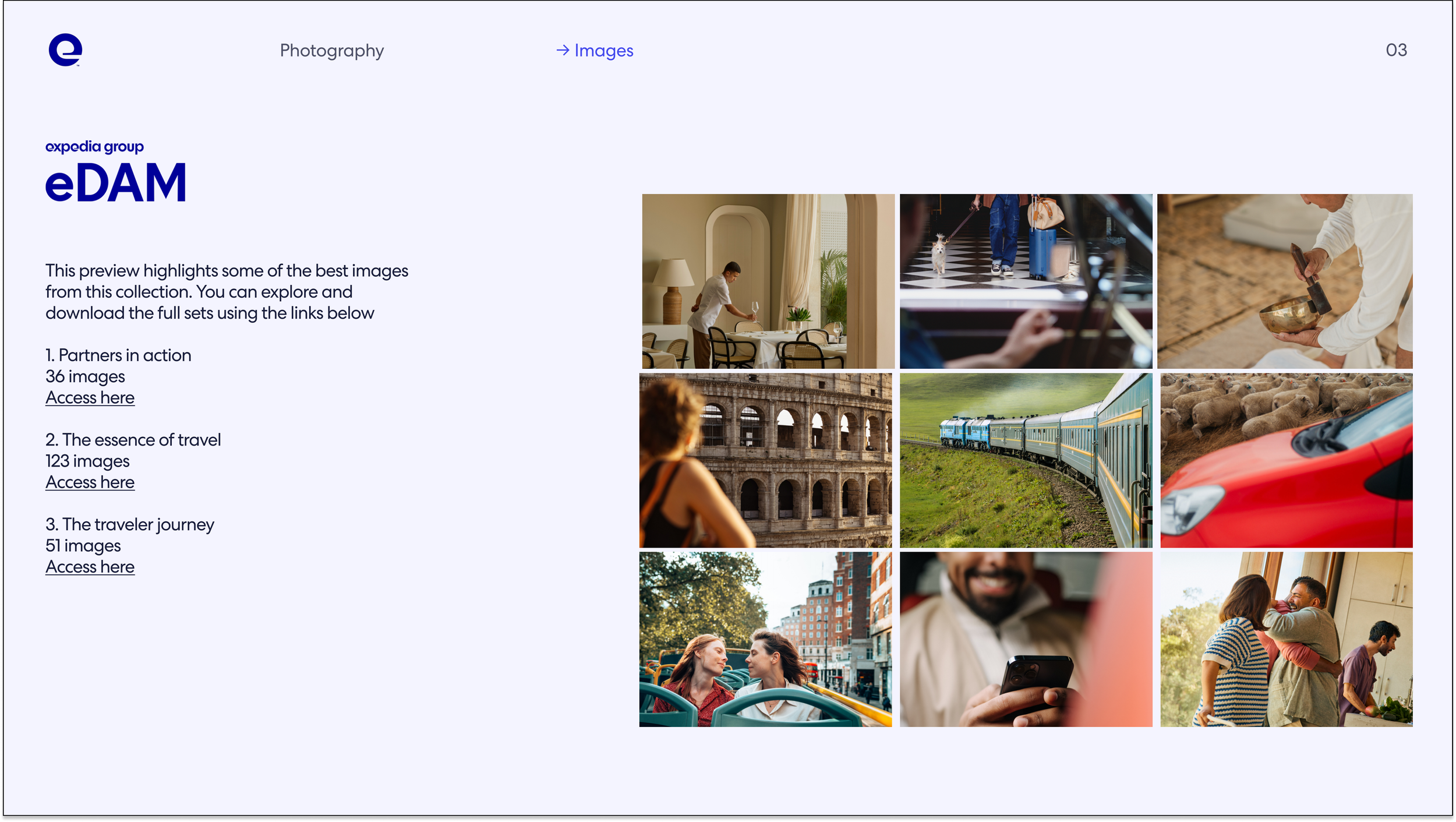Open the hugging couple kitchen photo
1456x822 pixels.
pos(1286,639)
